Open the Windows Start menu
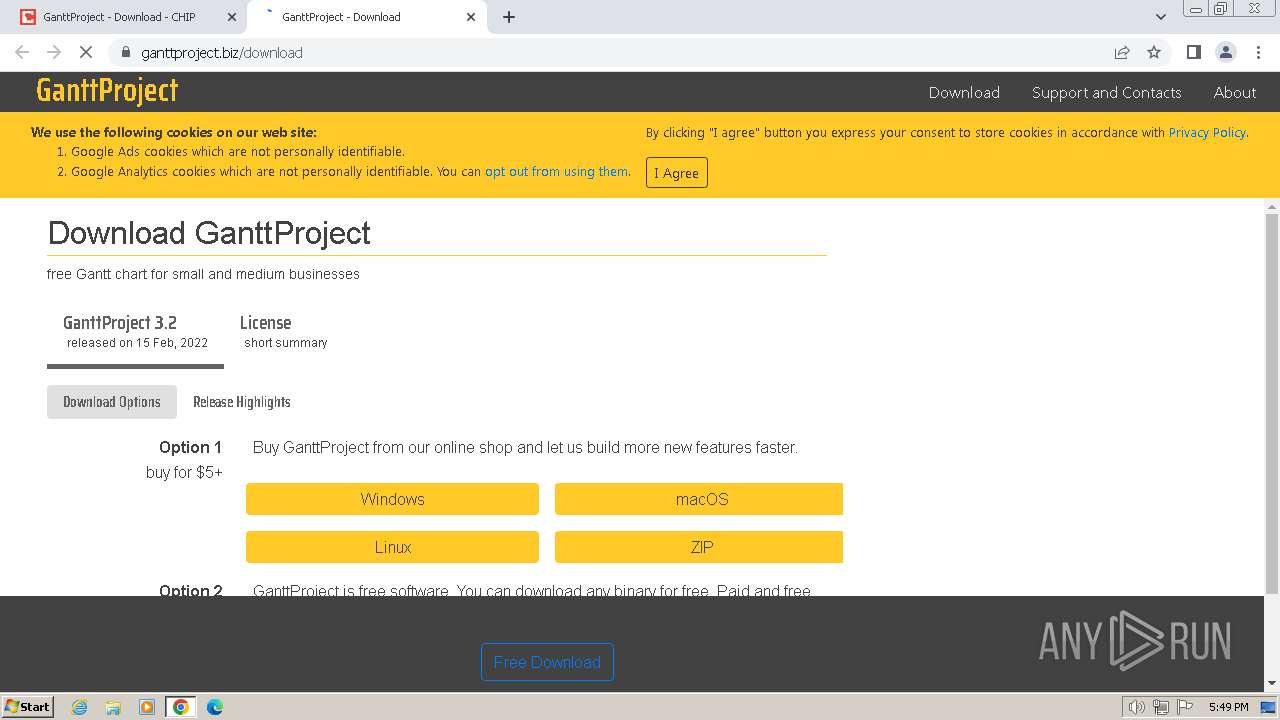Image resolution: width=1280 pixels, height=720 pixels. pyautogui.click(x=28, y=706)
